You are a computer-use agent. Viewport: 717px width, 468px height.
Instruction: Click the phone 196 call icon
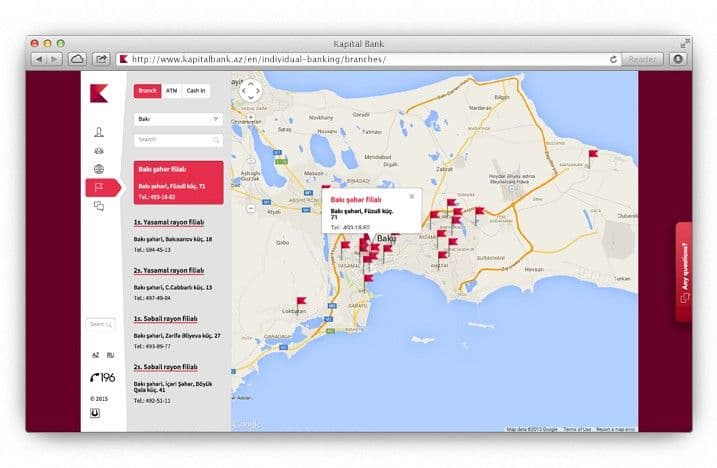[102, 377]
